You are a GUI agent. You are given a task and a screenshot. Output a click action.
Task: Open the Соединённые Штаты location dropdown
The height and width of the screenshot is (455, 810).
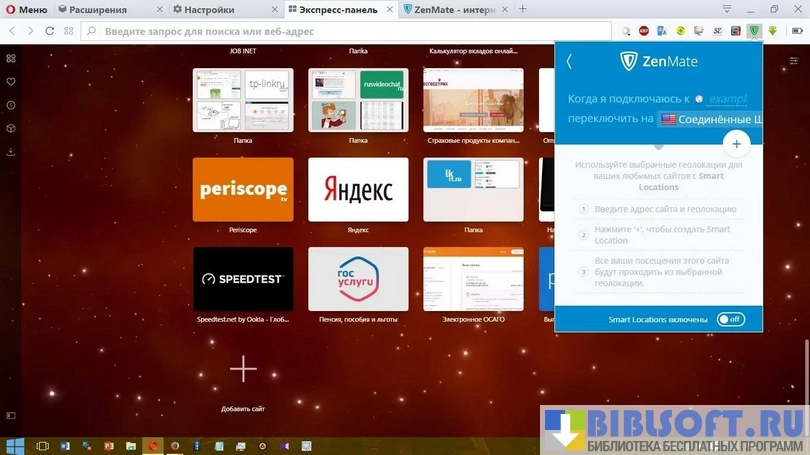point(710,119)
